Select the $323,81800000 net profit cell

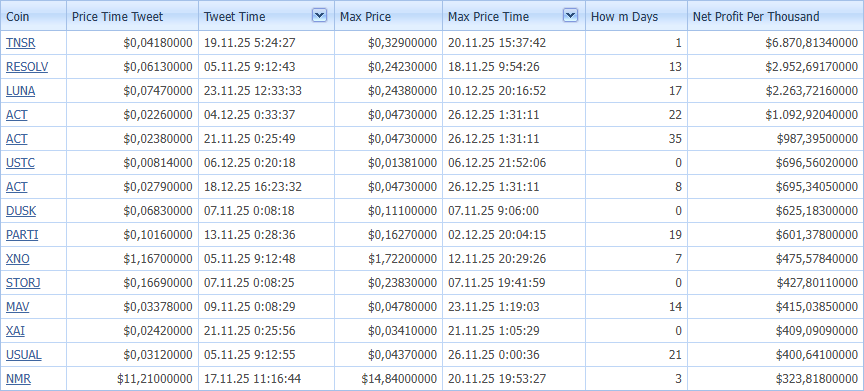[x=776, y=378]
